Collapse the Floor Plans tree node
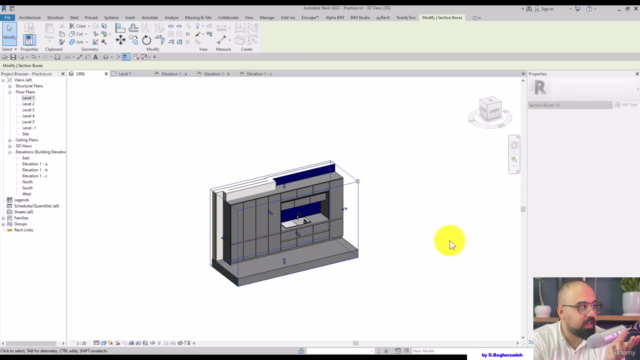 coord(10,92)
